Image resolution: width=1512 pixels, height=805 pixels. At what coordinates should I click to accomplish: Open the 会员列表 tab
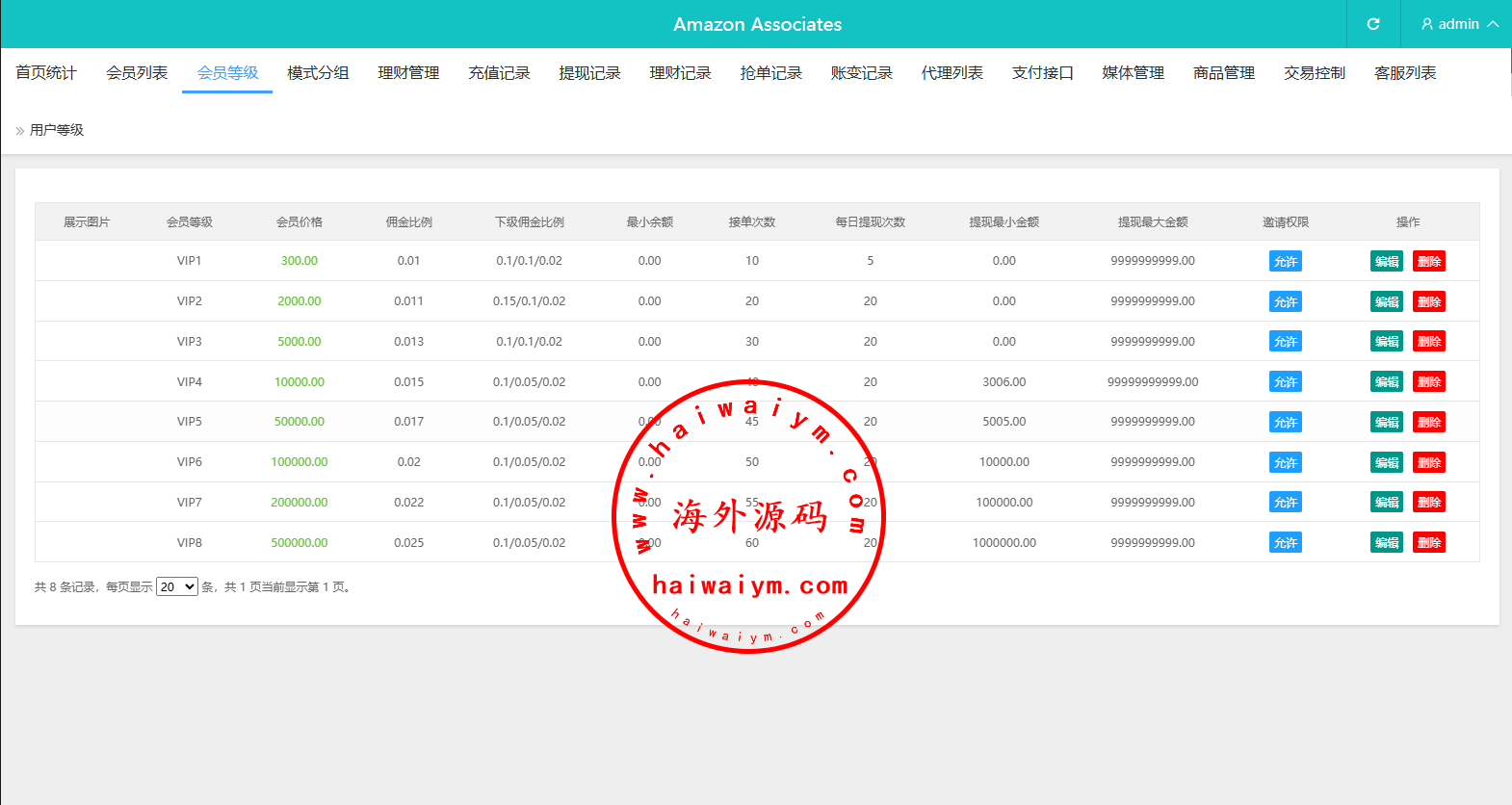click(x=137, y=73)
